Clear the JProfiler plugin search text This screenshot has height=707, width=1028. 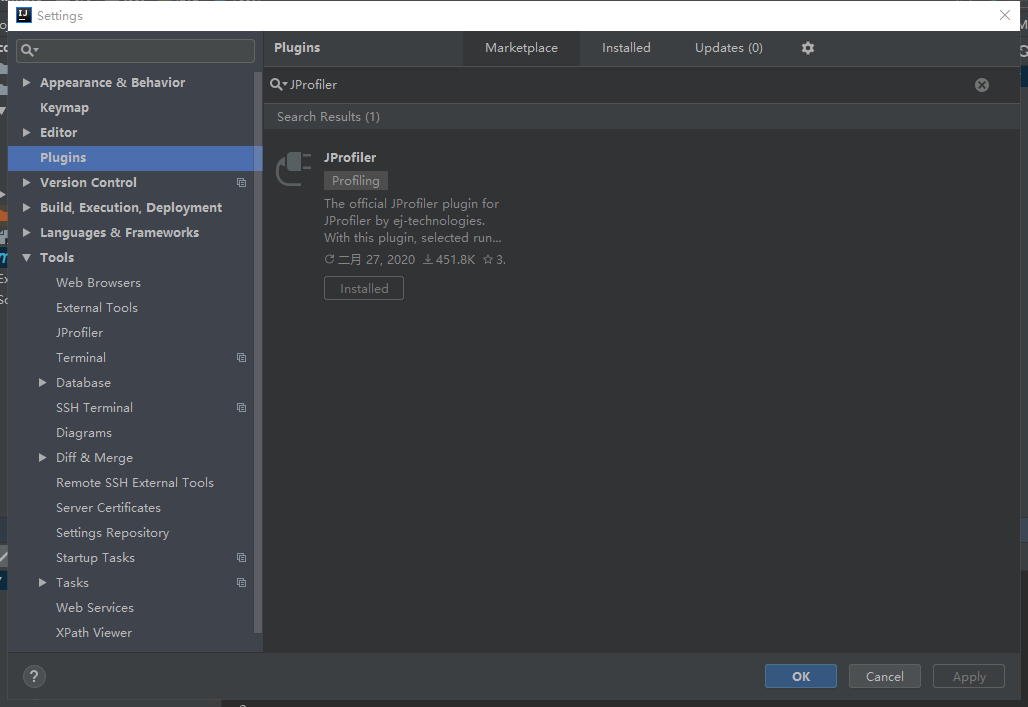tap(981, 85)
